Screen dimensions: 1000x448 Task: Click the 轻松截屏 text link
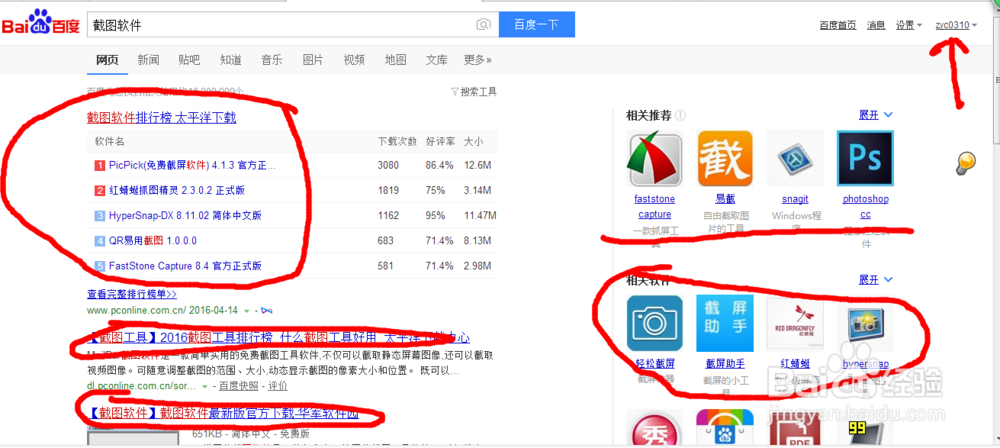(x=654, y=364)
